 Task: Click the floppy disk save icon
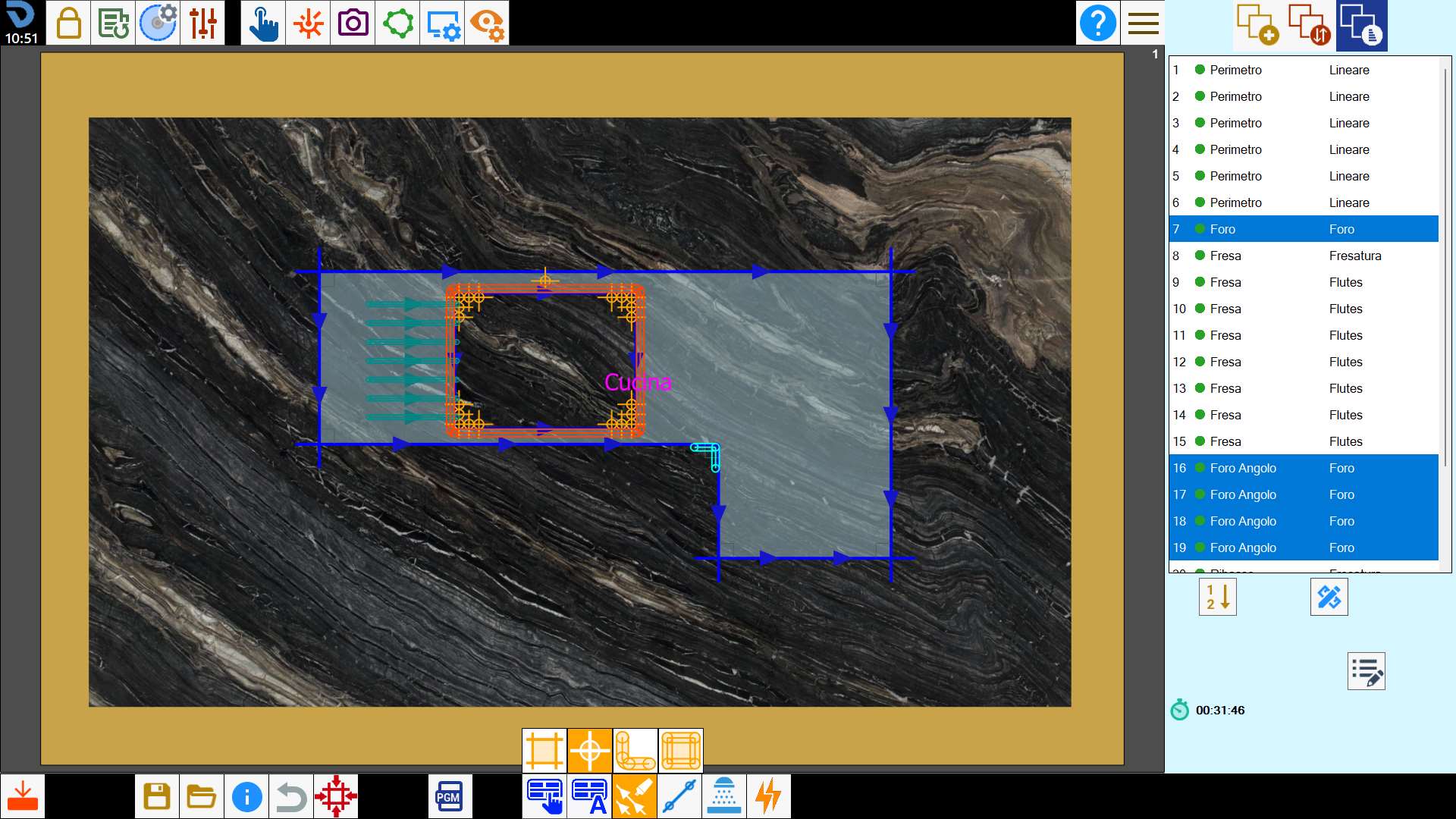coord(157,796)
